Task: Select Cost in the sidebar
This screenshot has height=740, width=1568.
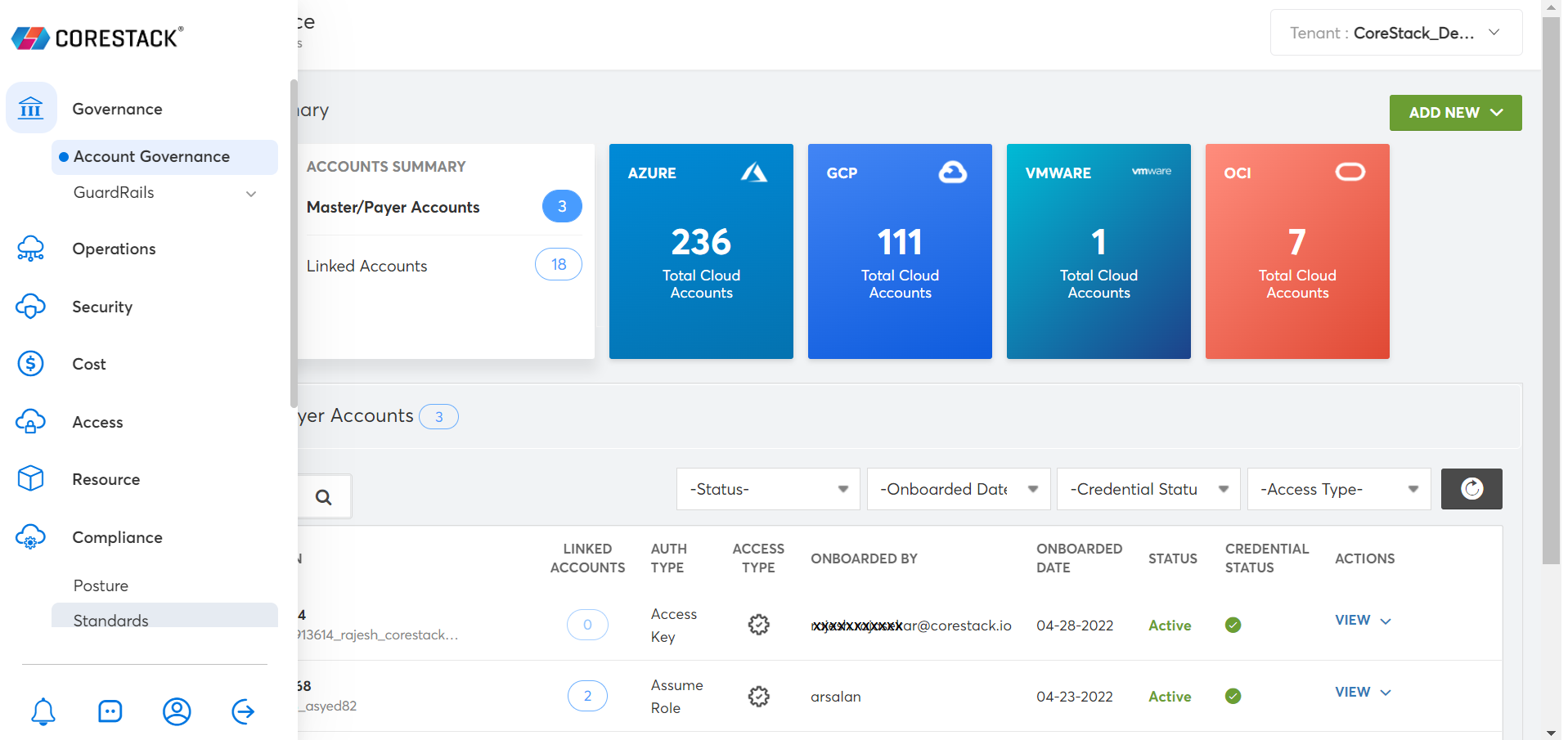Action: click(89, 364)
